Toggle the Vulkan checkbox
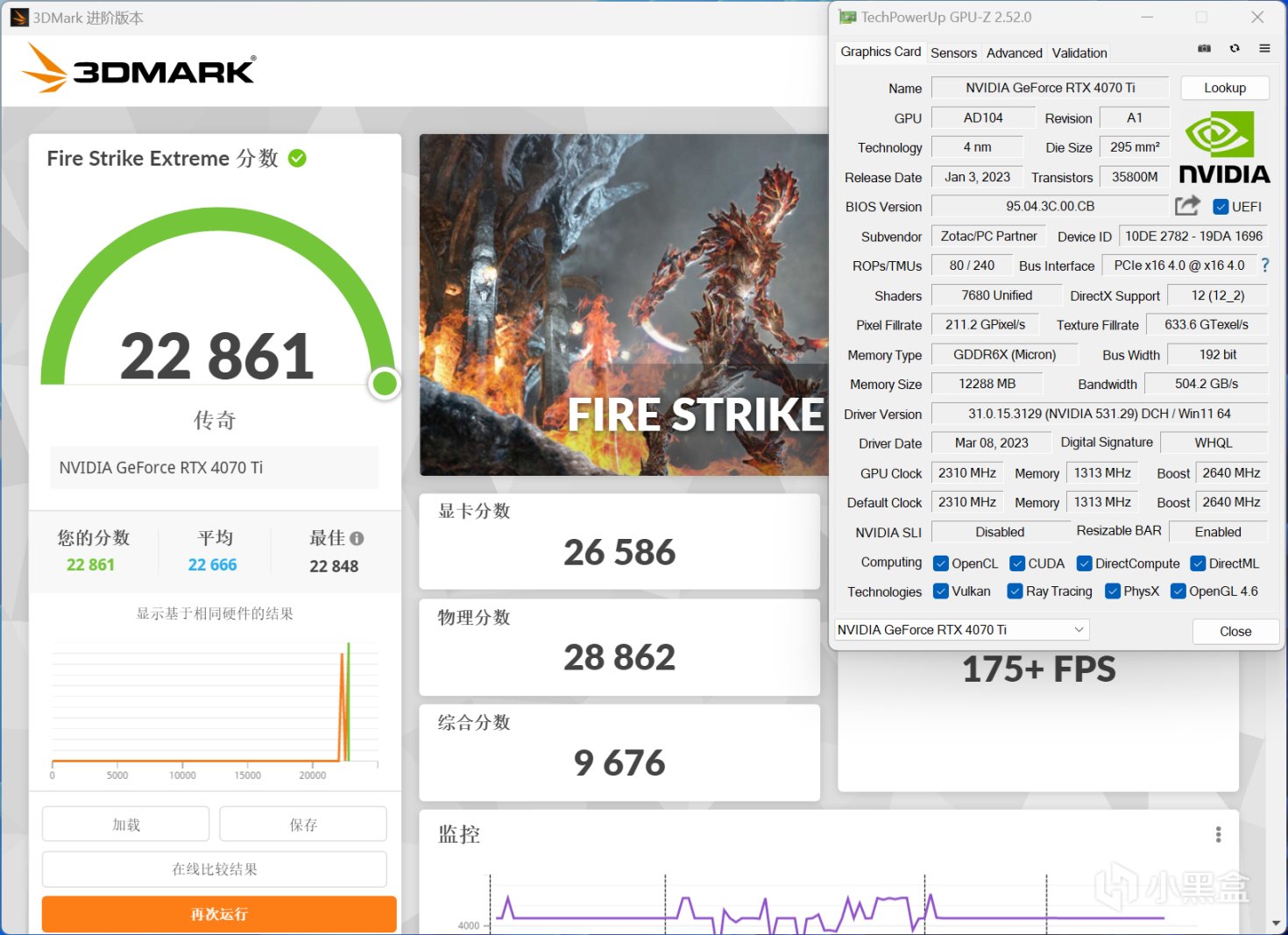Viewport: 1288px width, 935px height. point(941,591)
